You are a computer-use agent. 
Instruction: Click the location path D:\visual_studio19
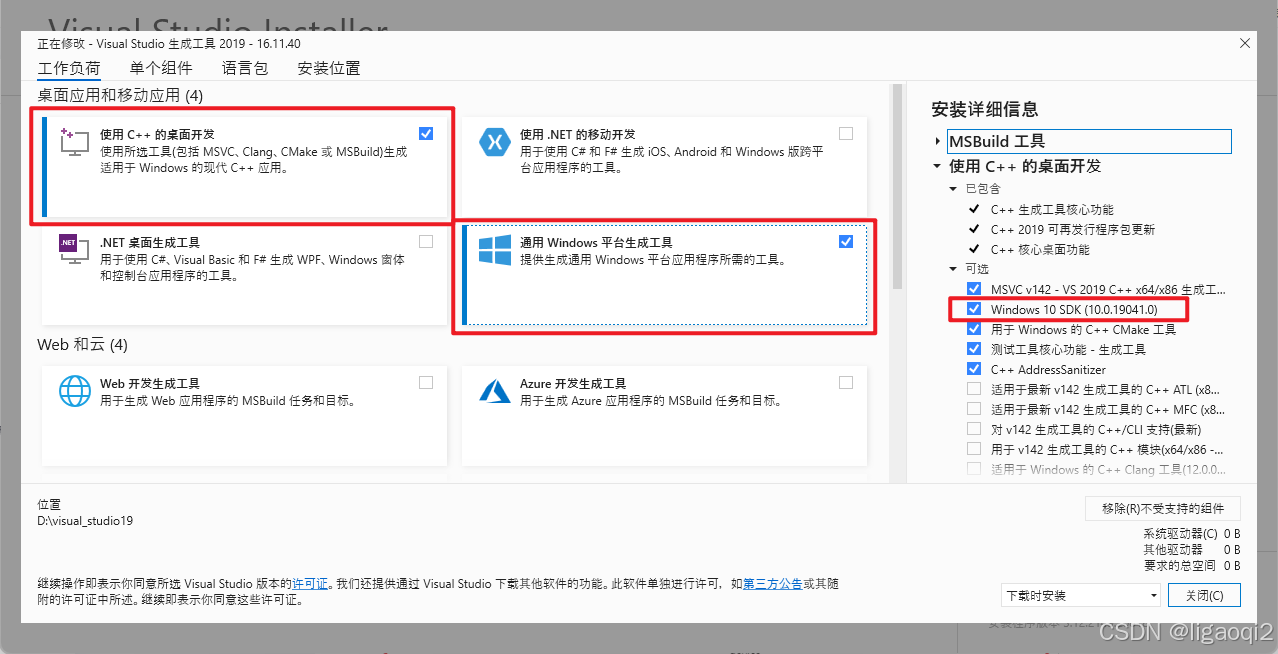[85, 521]
